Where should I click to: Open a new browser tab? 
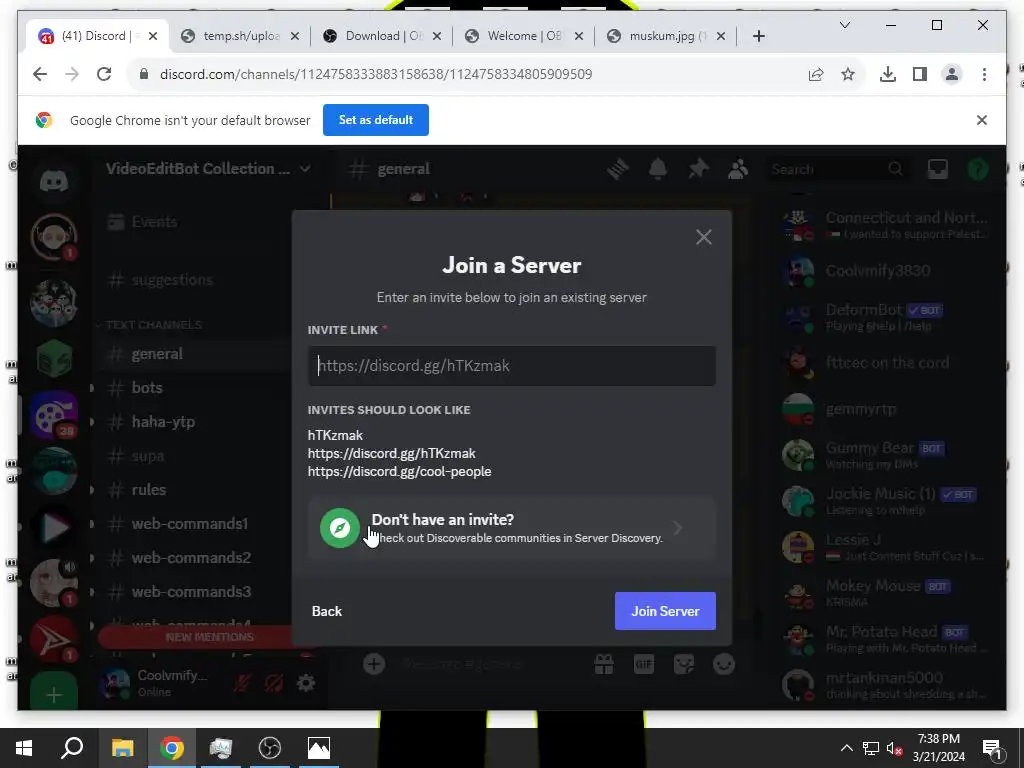click(758, 36)
